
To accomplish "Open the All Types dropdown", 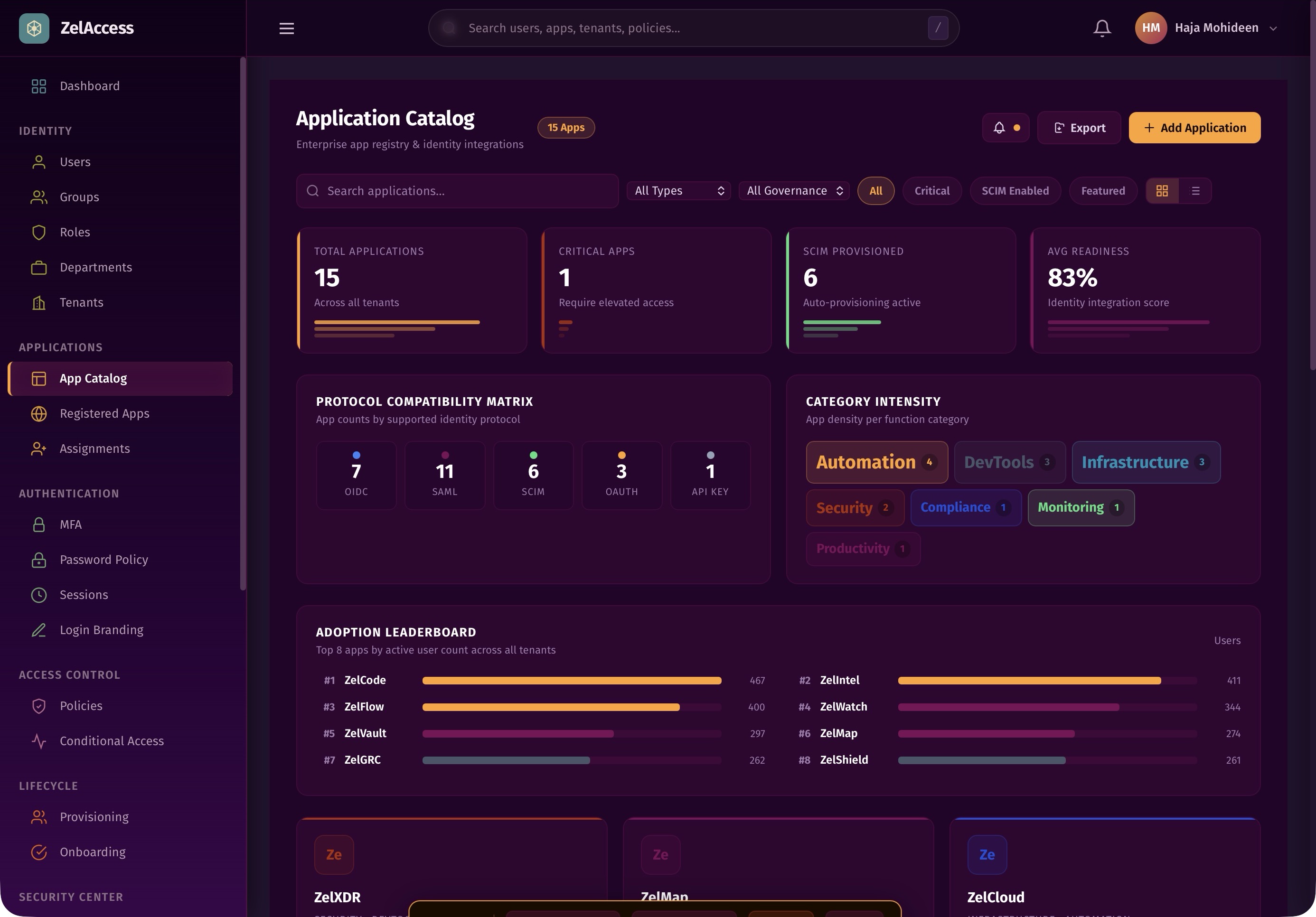I will click(x=678, y=190).
